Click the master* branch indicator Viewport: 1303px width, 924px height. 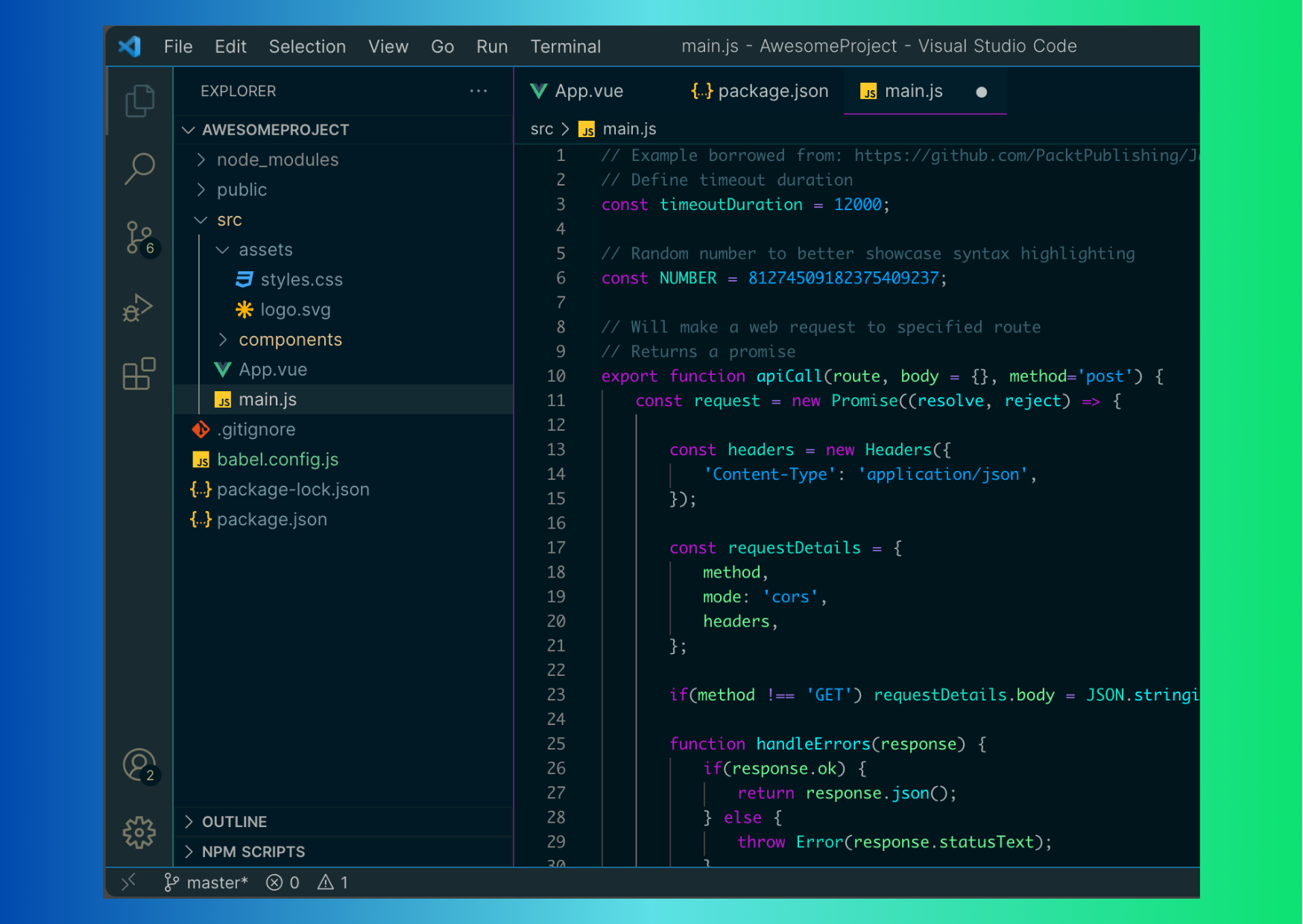206,882
